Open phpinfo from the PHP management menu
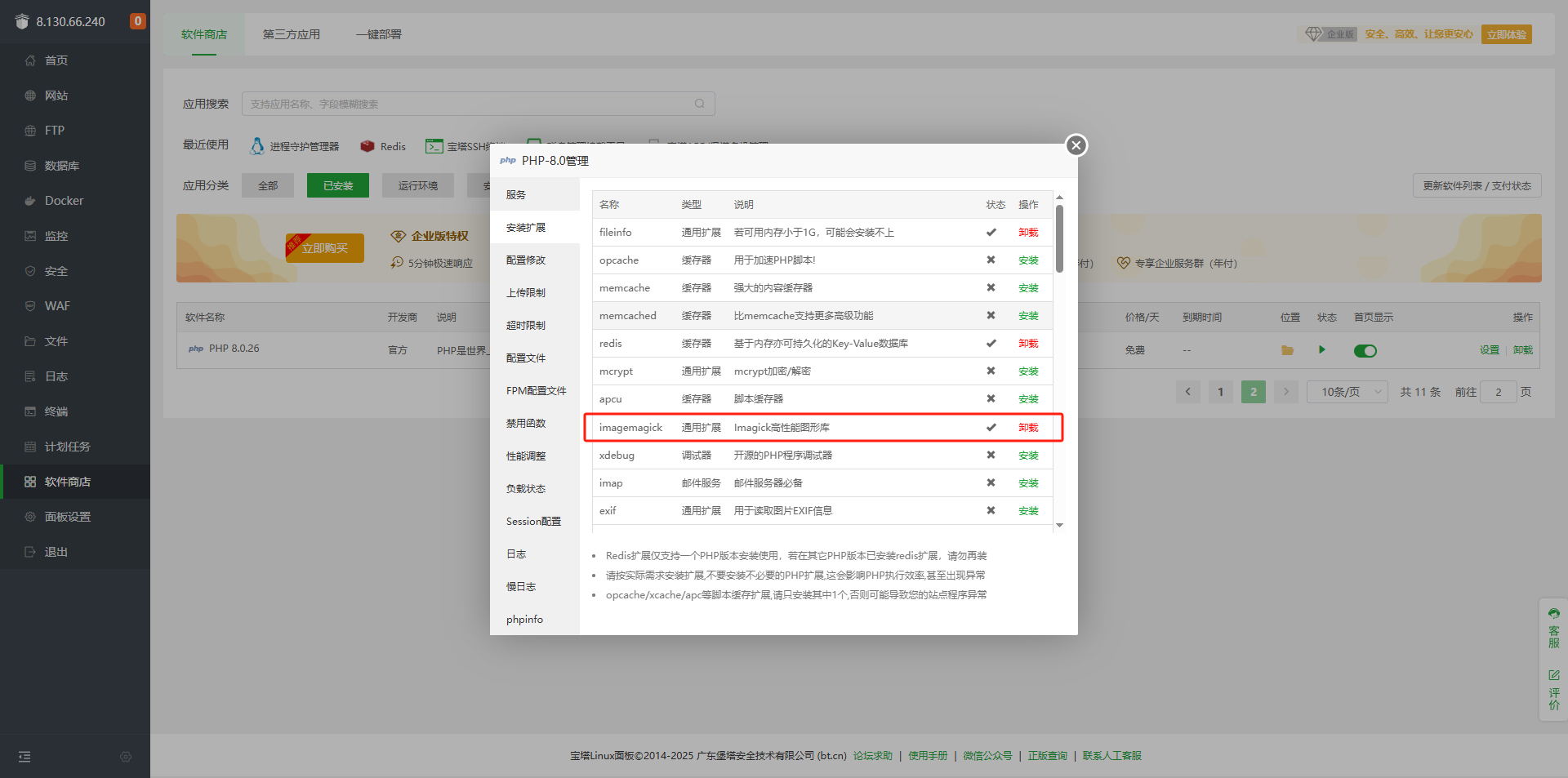 click(524, 619)
